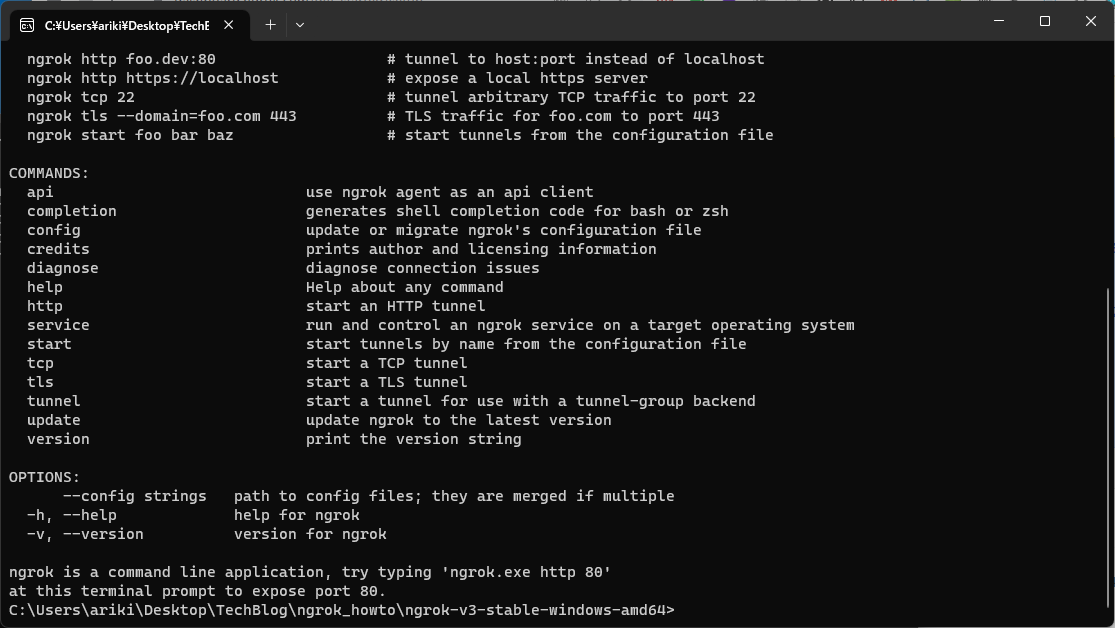Click the 'completion' command entry

[x=71, y=210]
